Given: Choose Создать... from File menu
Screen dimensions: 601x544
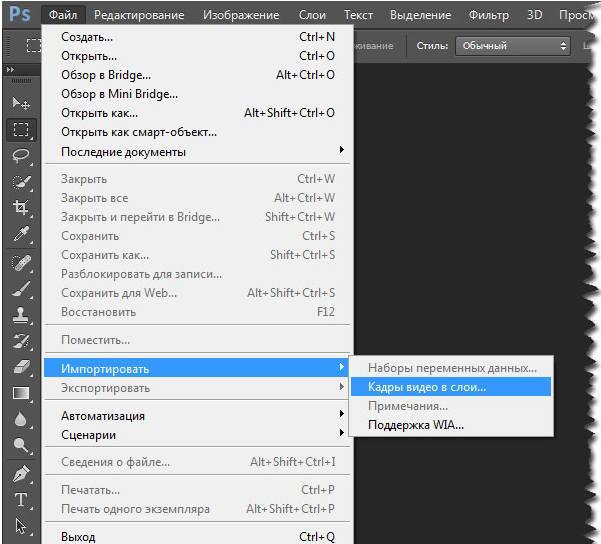Looking at the screenshot, I should tap(197, 37).
